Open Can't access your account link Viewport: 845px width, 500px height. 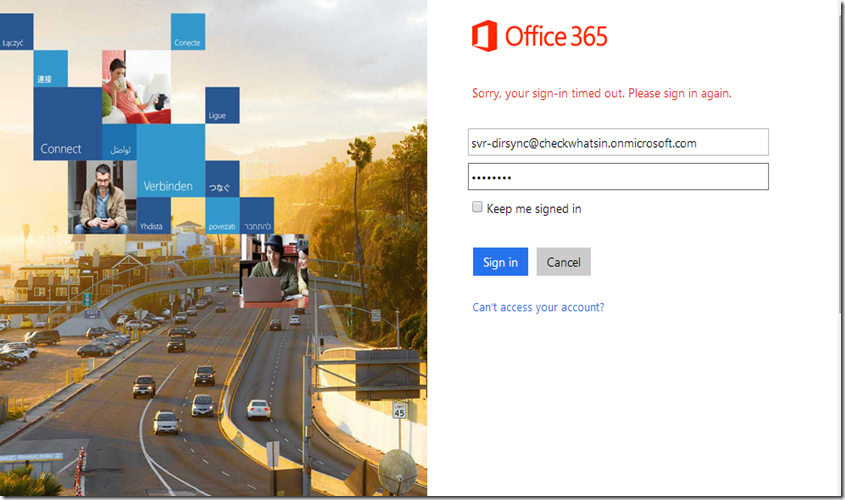tap(538, 307)
